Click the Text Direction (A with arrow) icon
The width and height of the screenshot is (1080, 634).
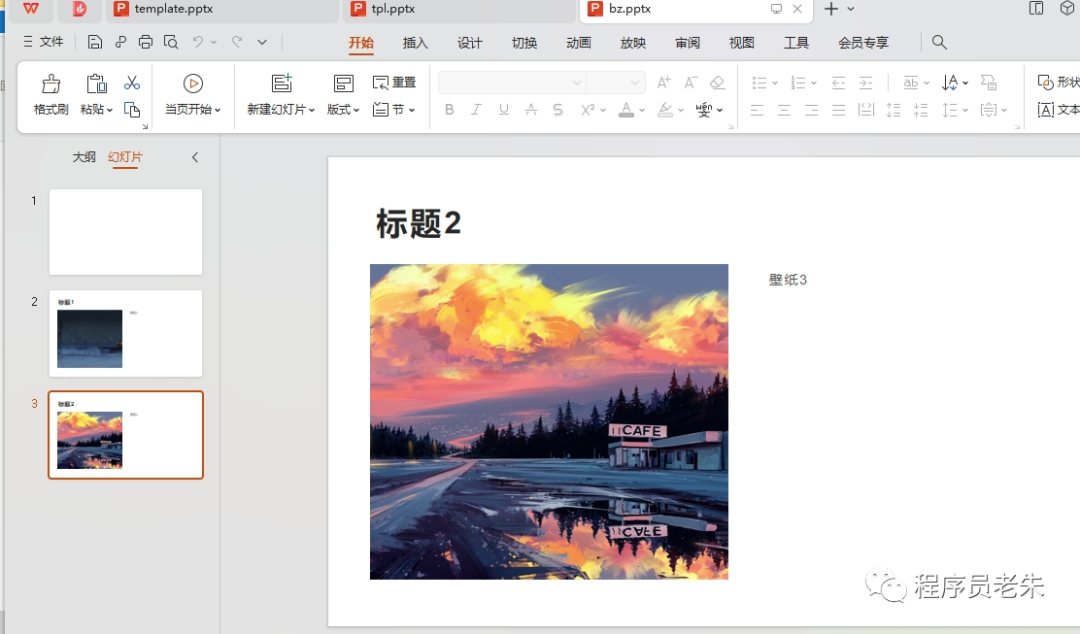click(950, 83)
